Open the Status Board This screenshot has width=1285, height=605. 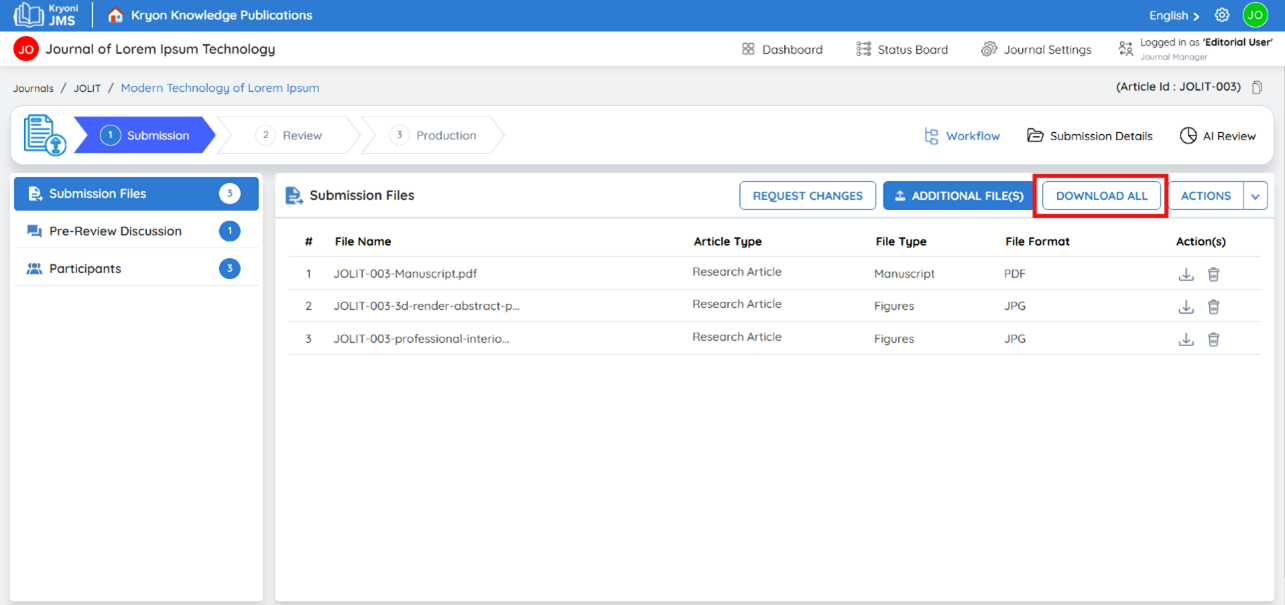pos(902,49)
